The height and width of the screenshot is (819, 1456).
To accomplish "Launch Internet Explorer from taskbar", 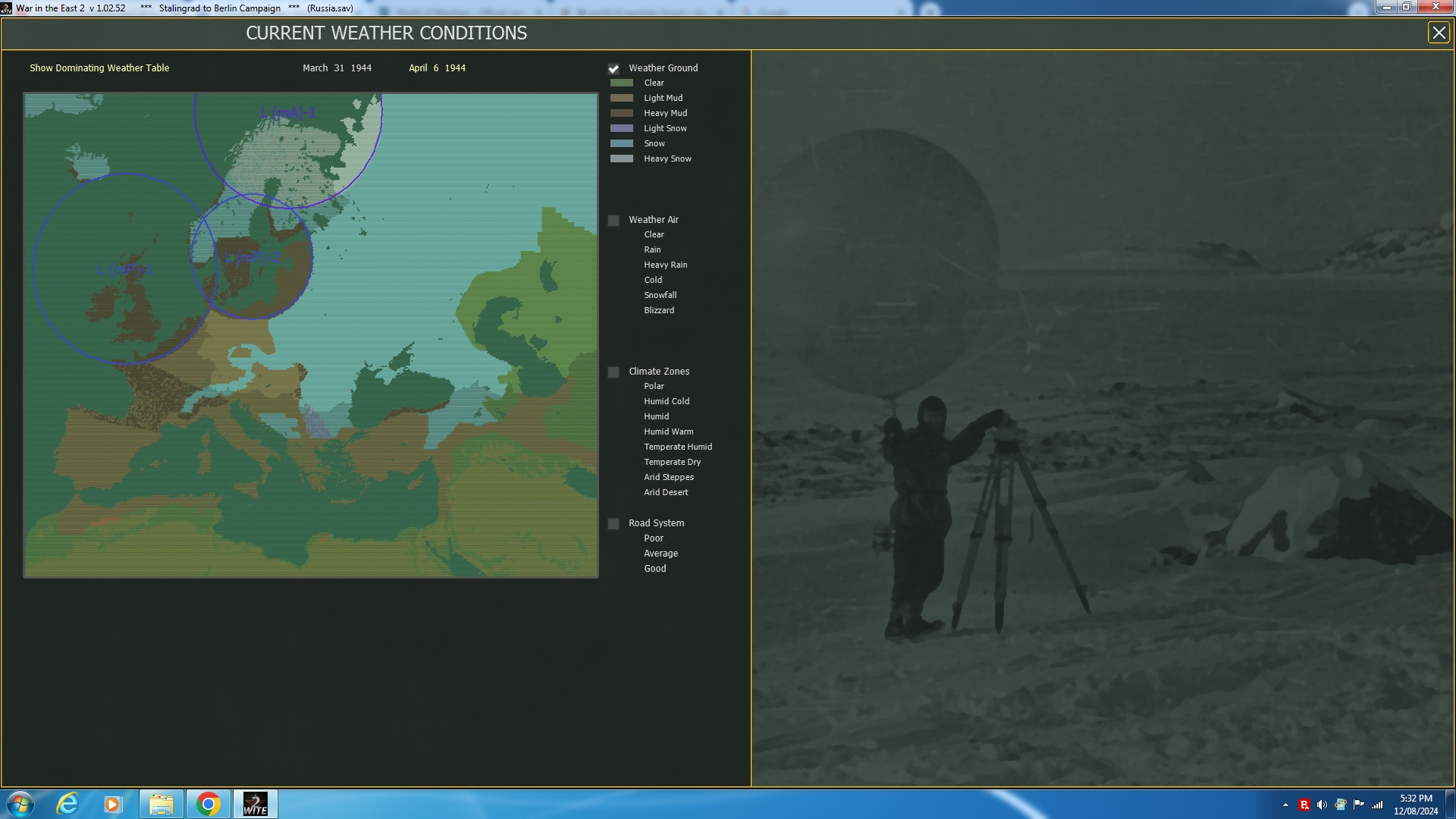I will (67, 804).
